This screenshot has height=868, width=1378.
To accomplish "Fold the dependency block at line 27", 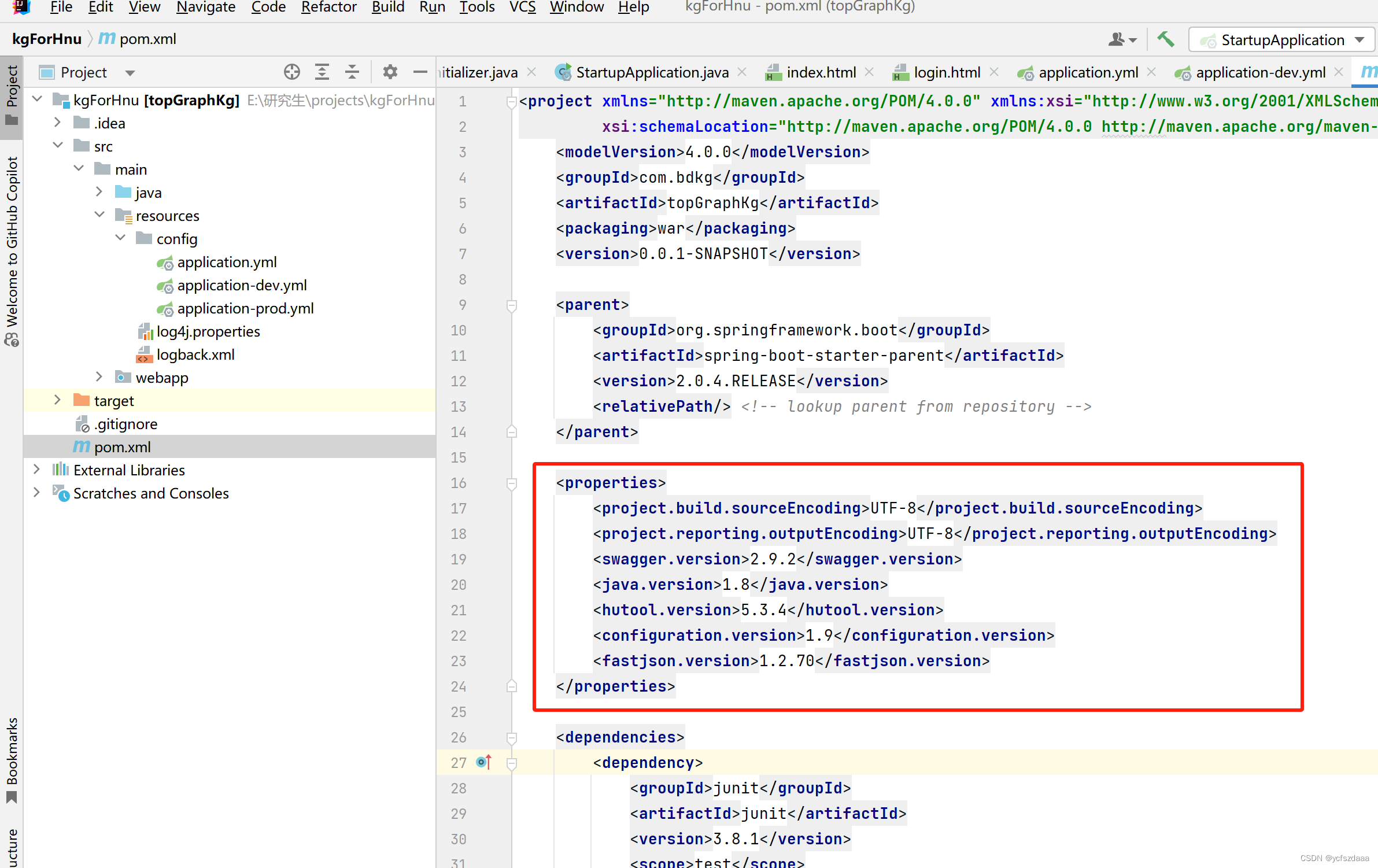I will click(511, 763).
